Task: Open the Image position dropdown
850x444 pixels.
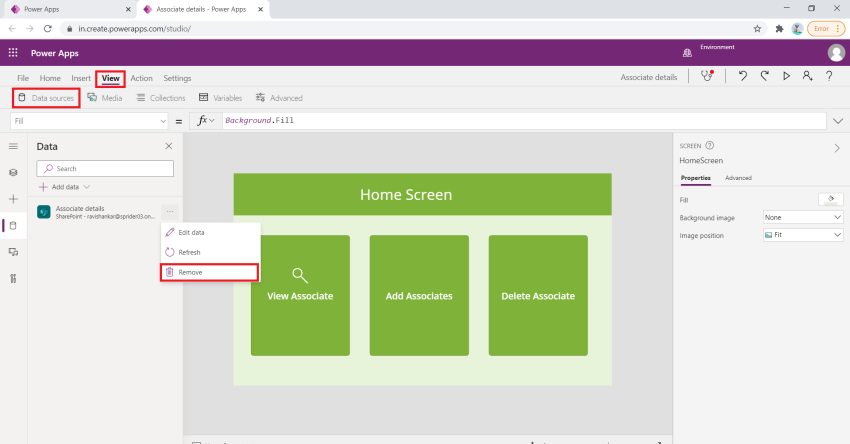Action: [803, 235]
